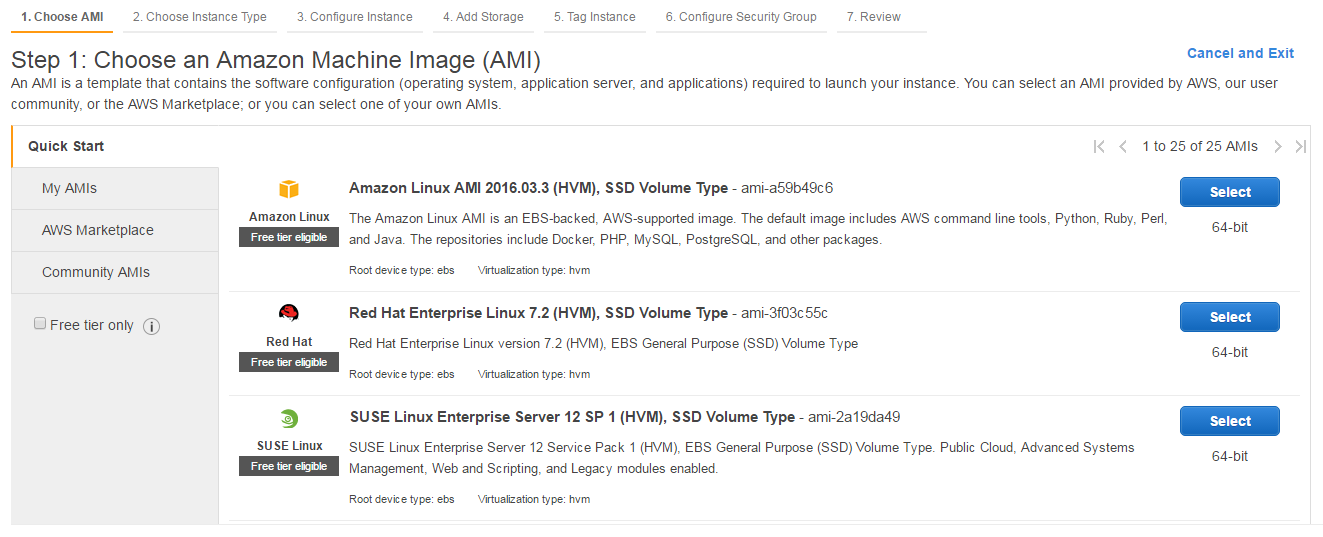Go to next page of AMIs
Viewport: 1323px width, 537px height.
tap(1278, 147)
